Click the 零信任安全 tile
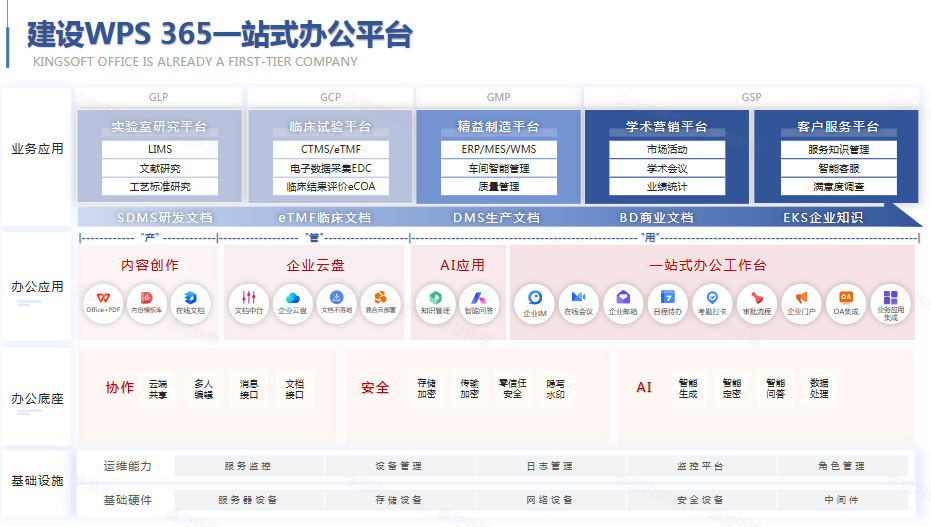Viewport: 931px width, 527px height. [512, 388]
